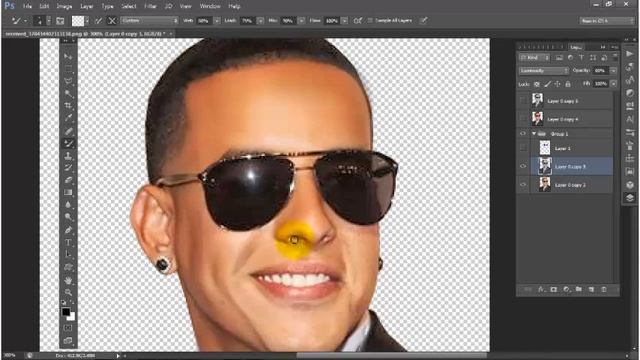
Task: Add a layer mask
Action: pos(554,289)
